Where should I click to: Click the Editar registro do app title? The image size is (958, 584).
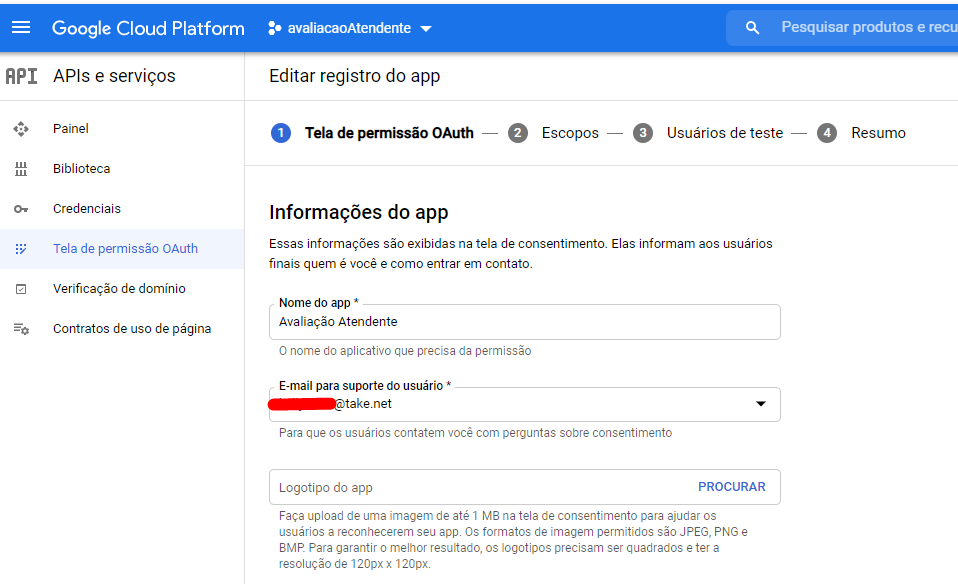coord(354,76)
